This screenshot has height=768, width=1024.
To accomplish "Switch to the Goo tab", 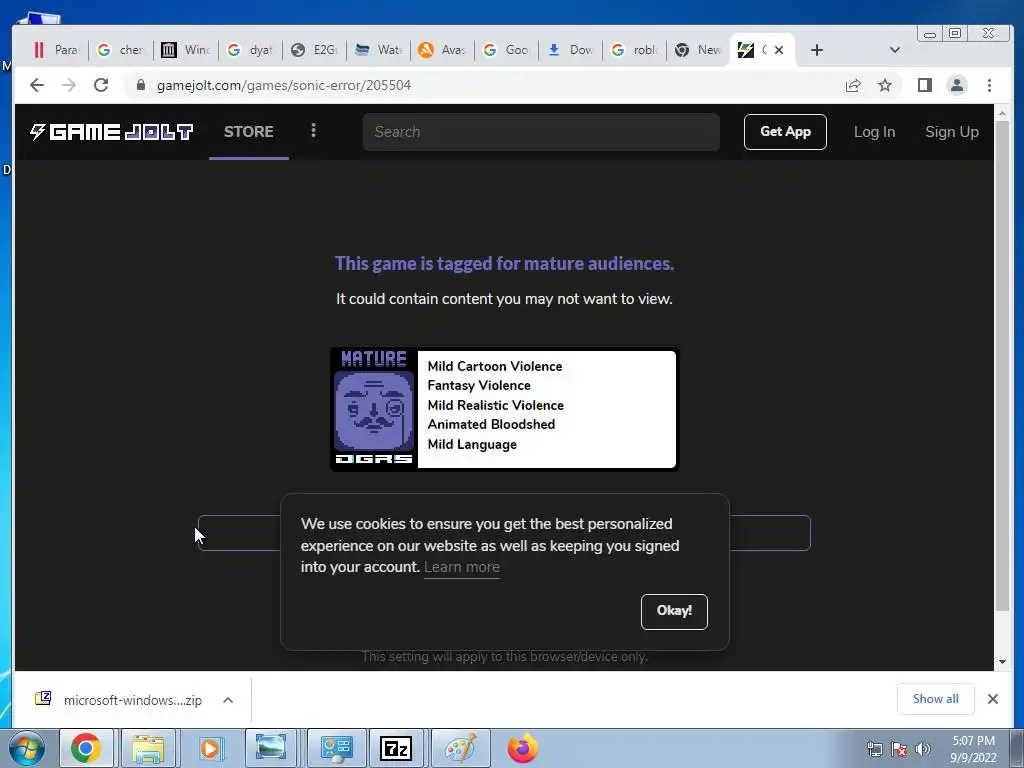I will point(506,50).
